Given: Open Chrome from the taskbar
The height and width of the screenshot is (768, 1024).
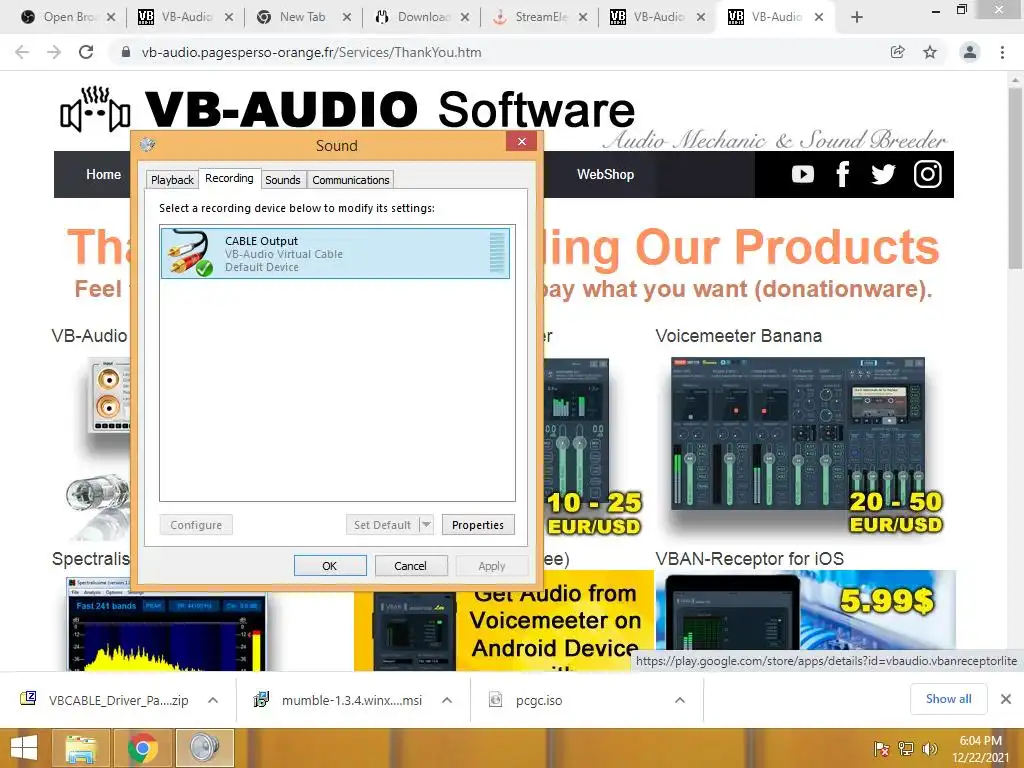Looking at the screenshot, I should click(x=142, y=748).
